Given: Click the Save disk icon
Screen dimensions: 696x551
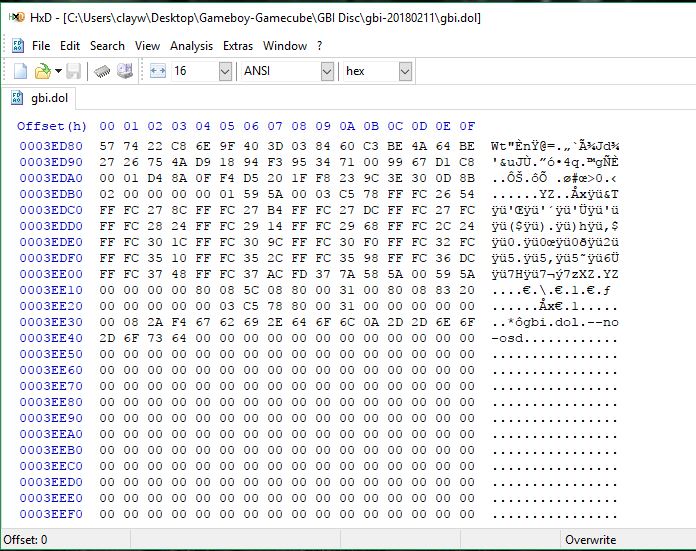Looking at the screenshot, I should click(75, 71).
